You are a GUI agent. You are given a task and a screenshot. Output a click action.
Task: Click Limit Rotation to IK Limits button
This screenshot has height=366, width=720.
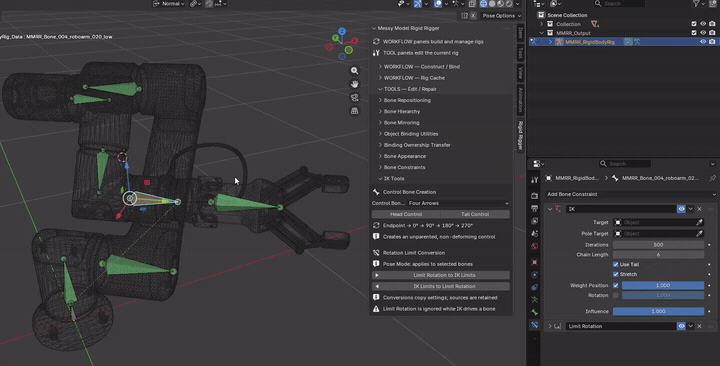pos(441,275)
